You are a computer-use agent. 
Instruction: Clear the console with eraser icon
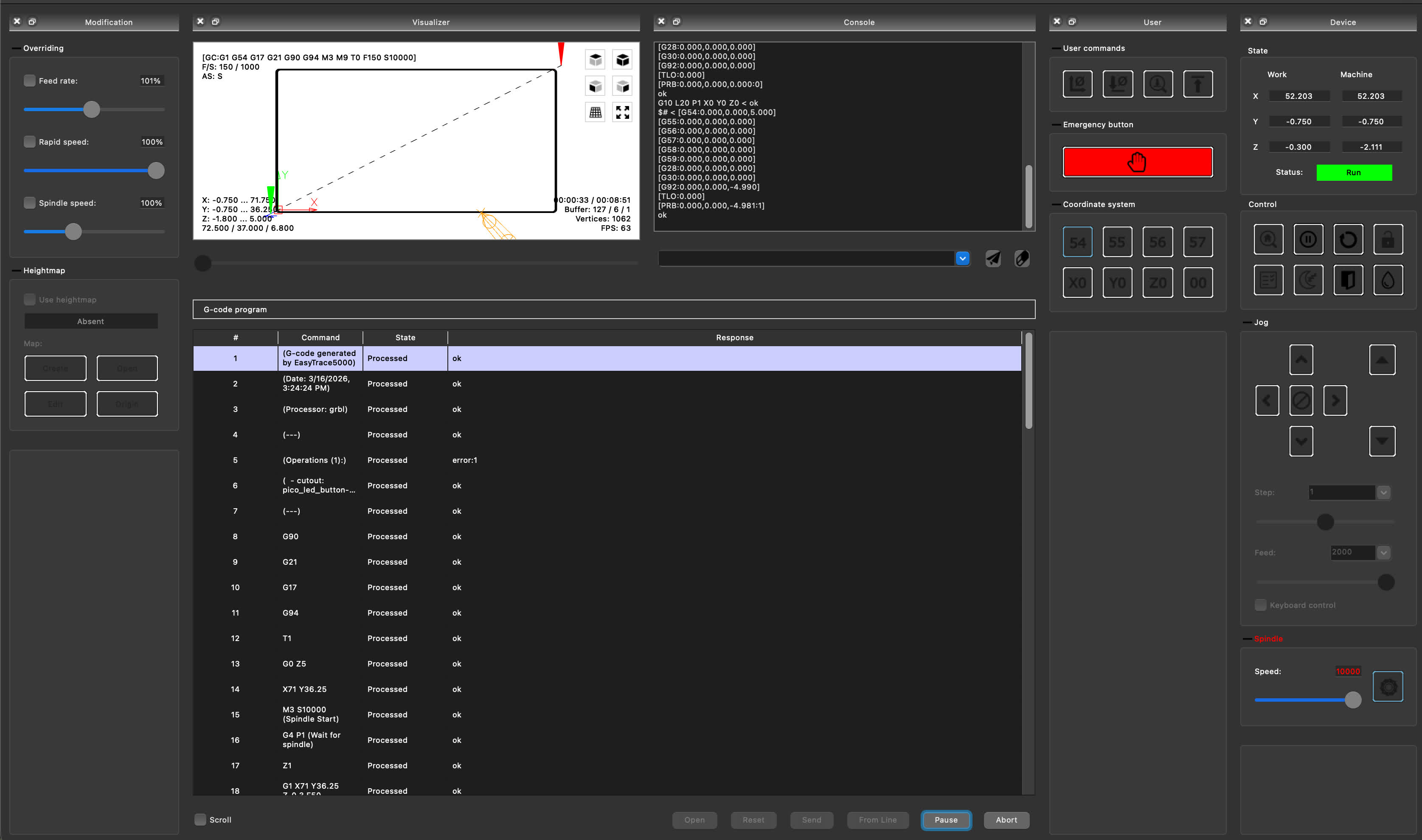pos(1022,259)
